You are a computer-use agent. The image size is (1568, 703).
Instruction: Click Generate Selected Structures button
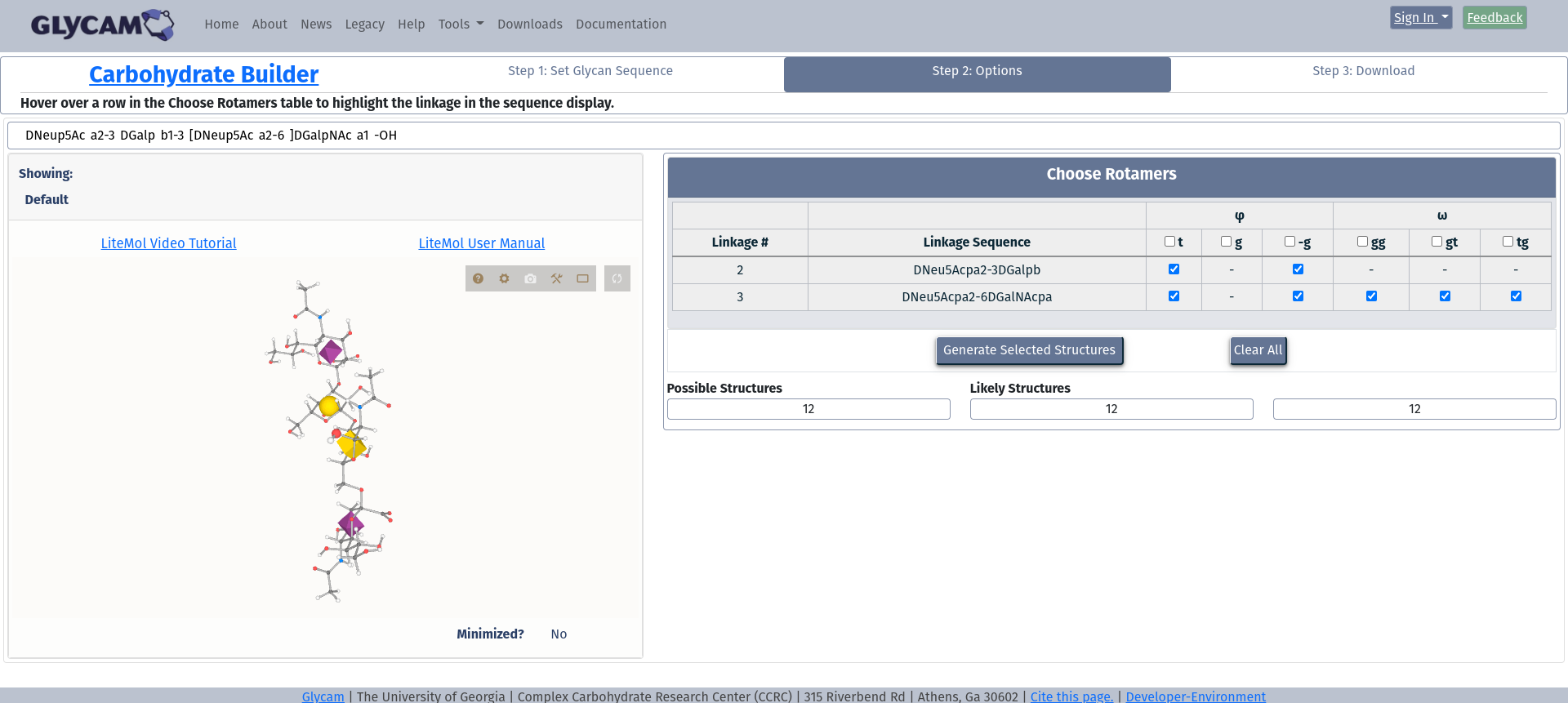[1029, 350]
